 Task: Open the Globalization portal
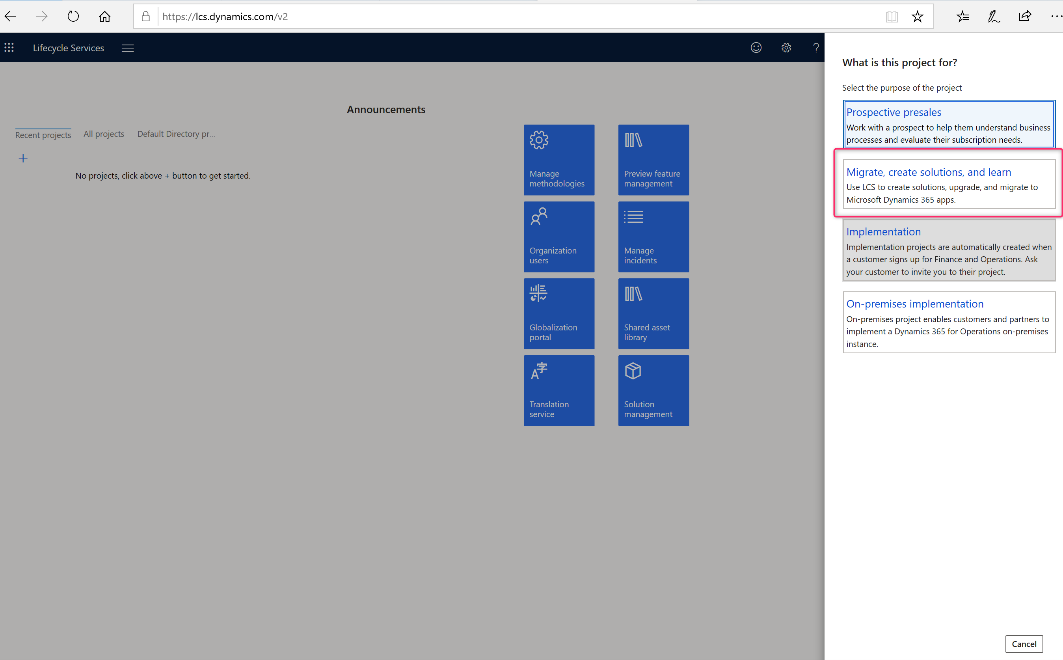coord(558,313)
